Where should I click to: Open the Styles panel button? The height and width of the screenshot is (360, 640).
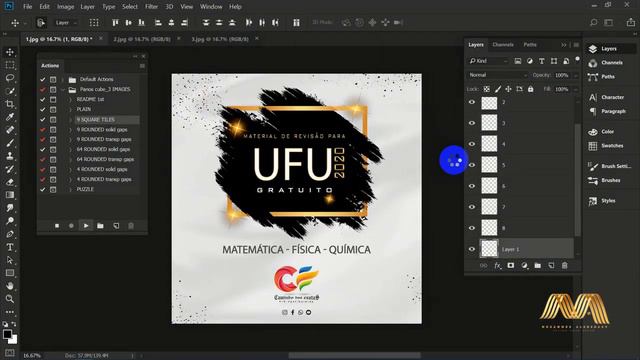tap(602, 200)
